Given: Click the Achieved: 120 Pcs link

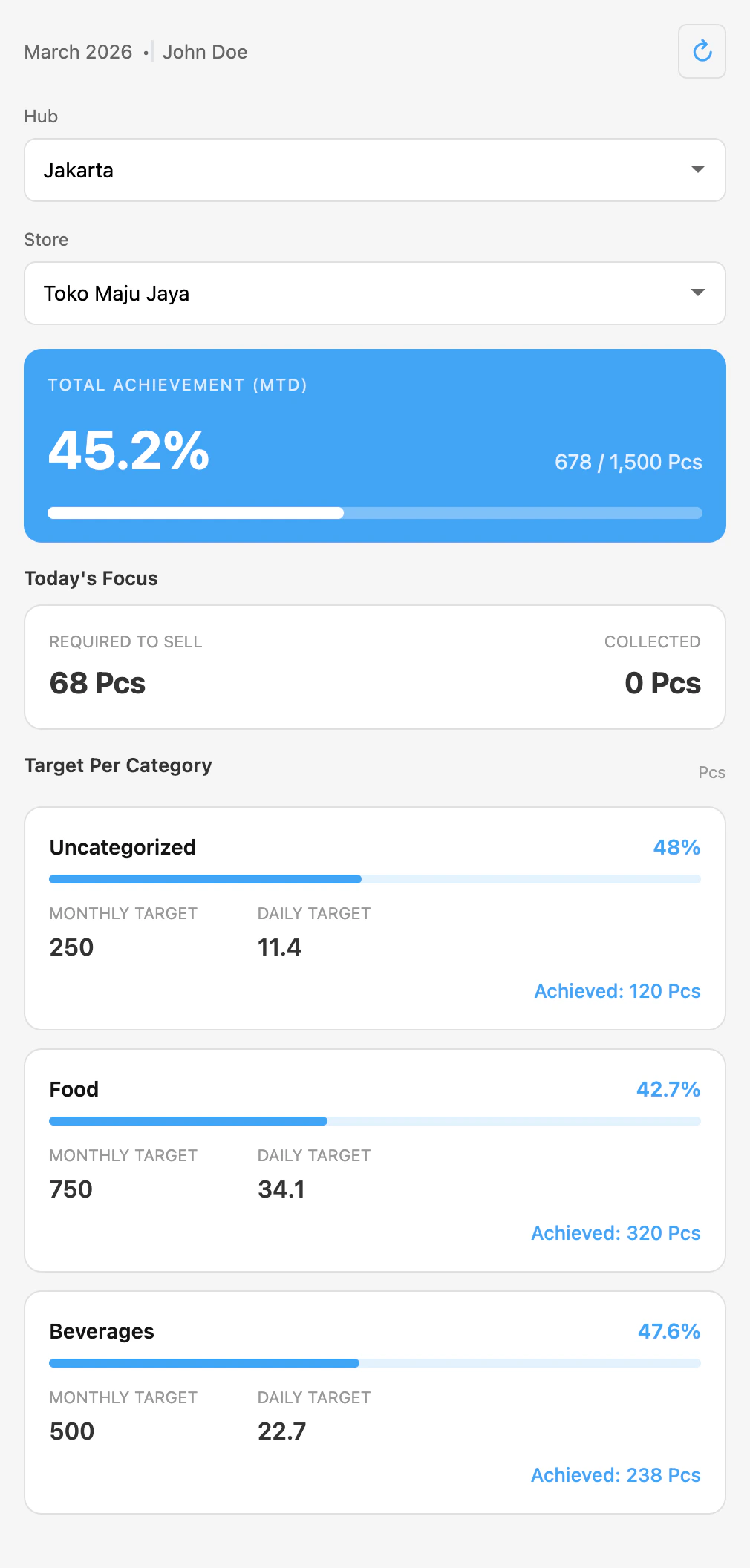Looking at the screenshot, I should point(616,990).
